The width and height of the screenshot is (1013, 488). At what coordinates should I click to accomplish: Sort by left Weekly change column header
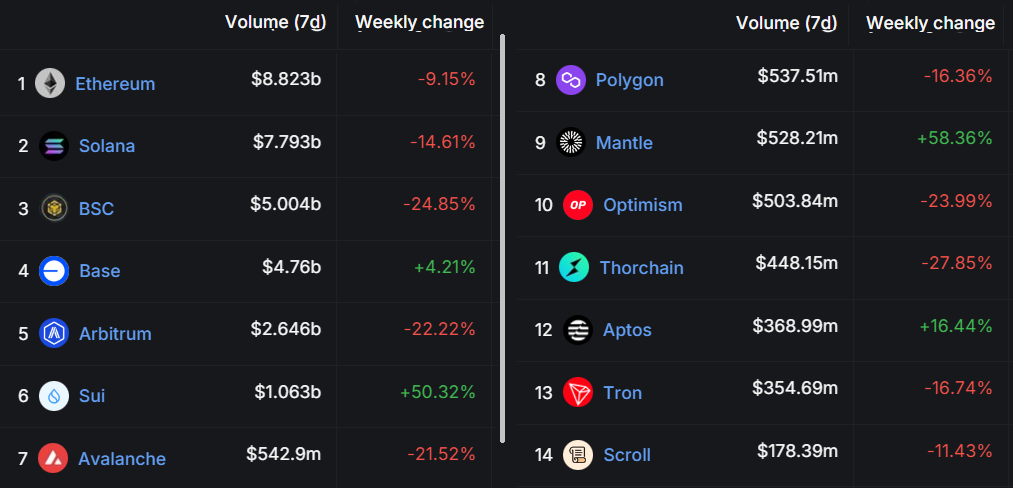pyautogui.click(x=419, y=22)
